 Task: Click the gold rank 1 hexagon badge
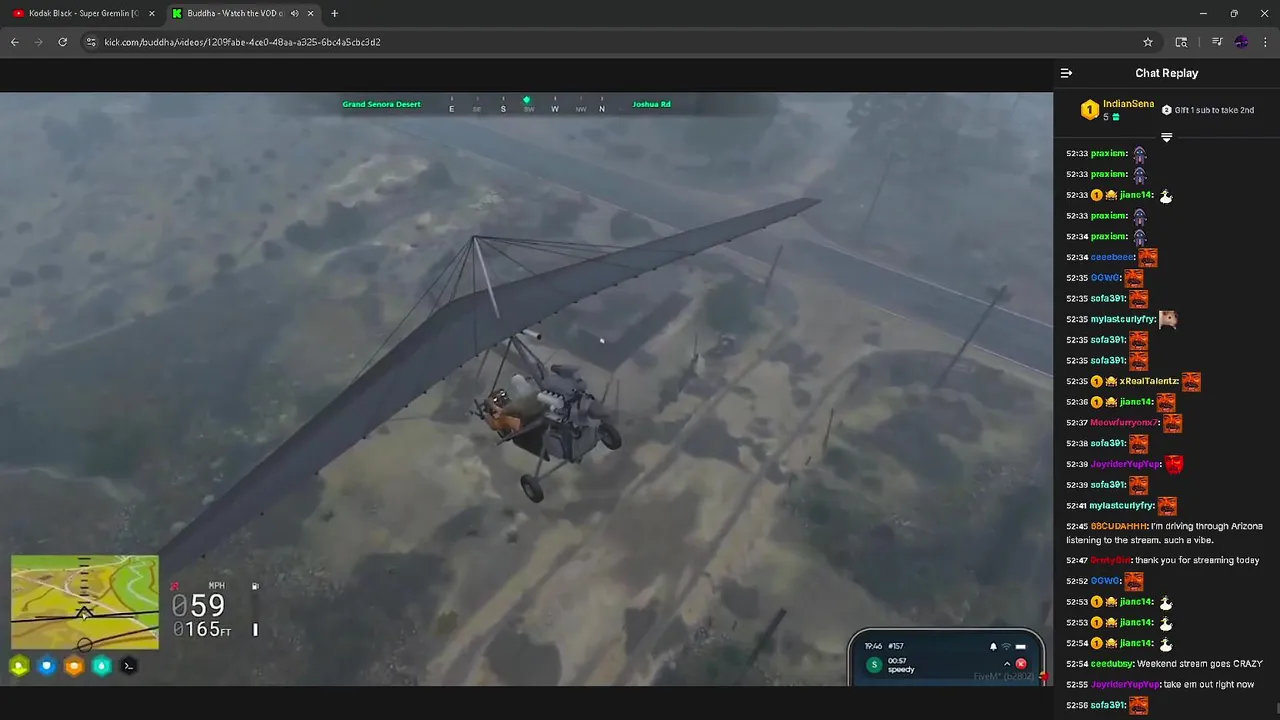[1089, 110]
